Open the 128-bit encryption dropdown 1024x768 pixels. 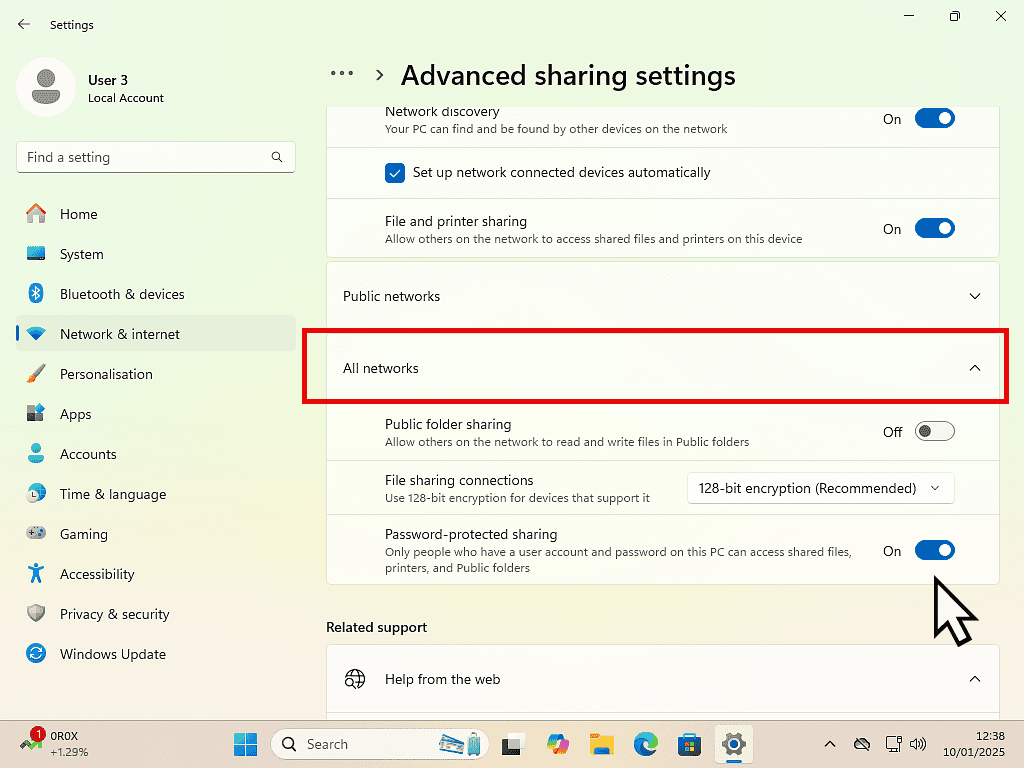coord(820,488)
